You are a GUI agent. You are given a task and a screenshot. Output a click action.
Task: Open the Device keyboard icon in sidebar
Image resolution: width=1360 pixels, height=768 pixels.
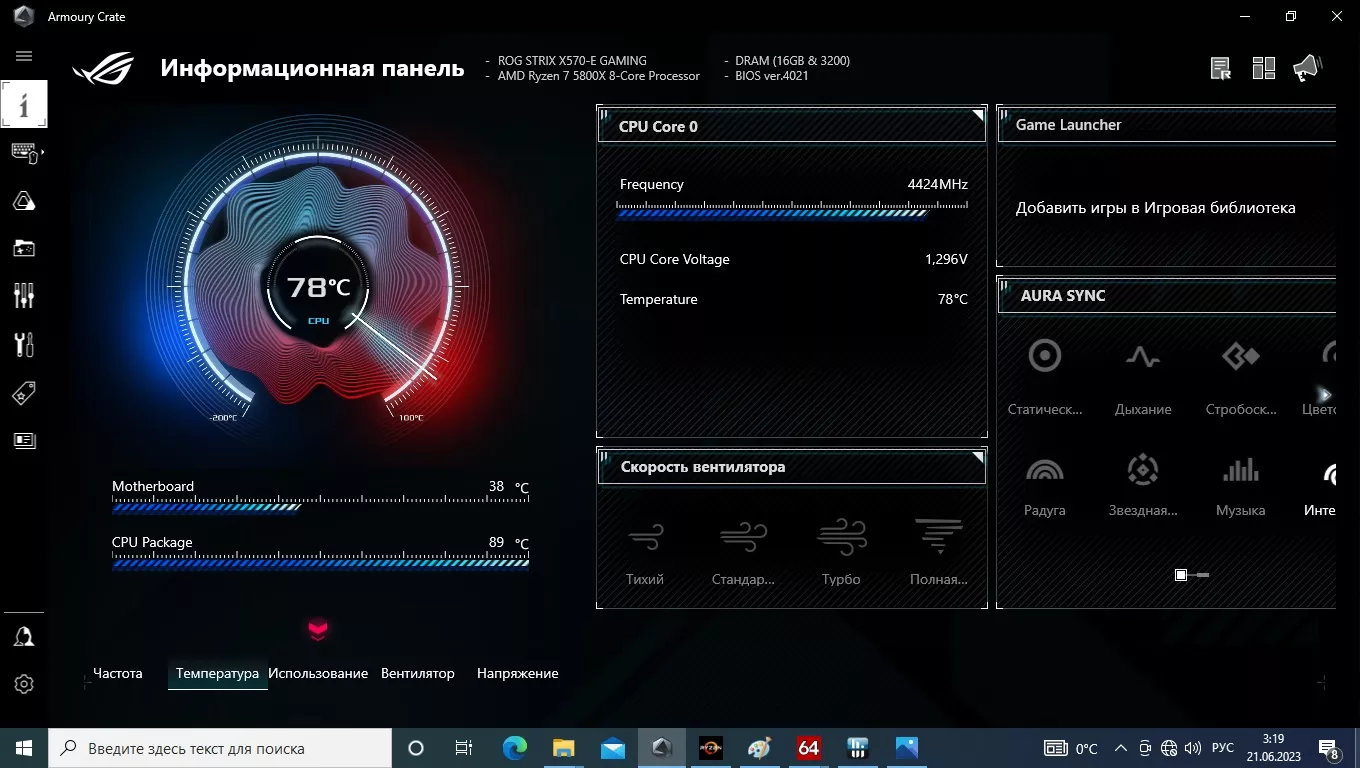[24, 153]
